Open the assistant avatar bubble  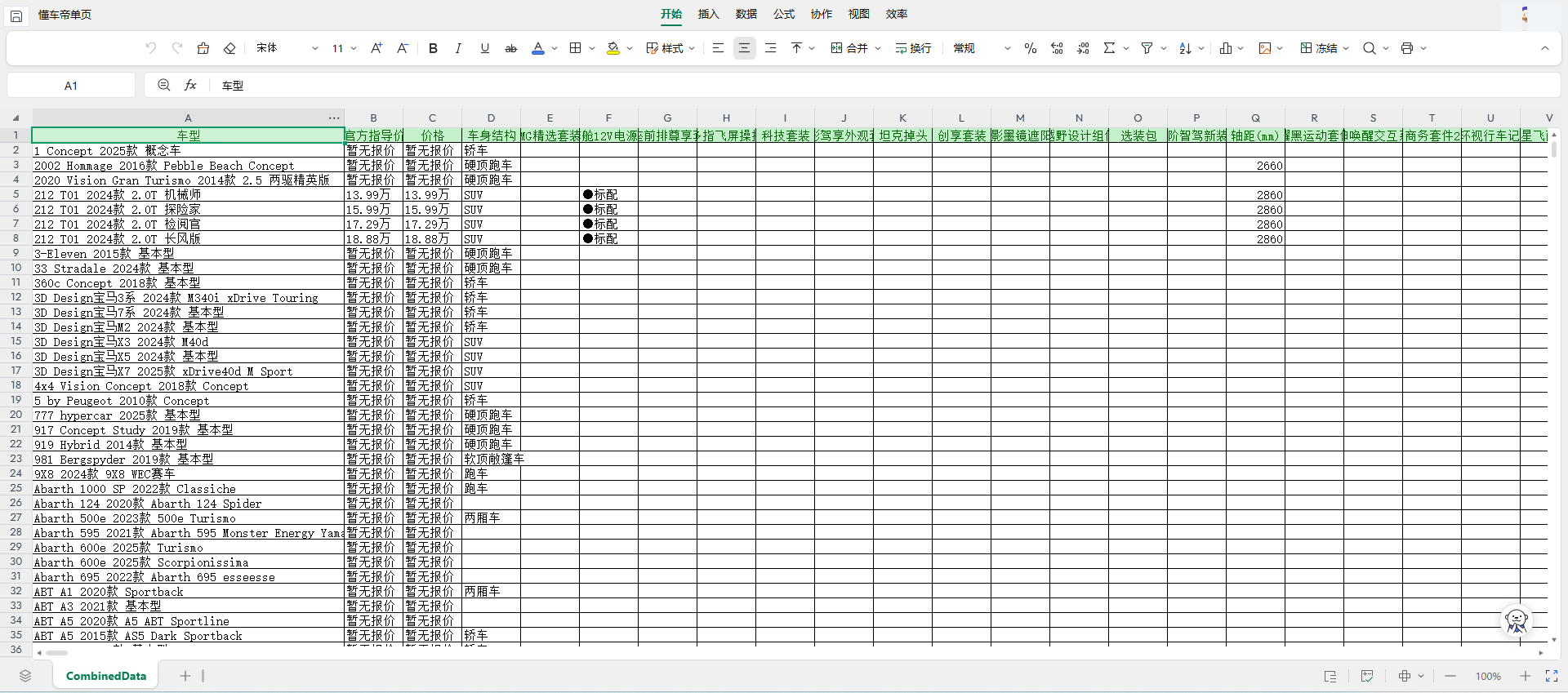pos(1517,621)
